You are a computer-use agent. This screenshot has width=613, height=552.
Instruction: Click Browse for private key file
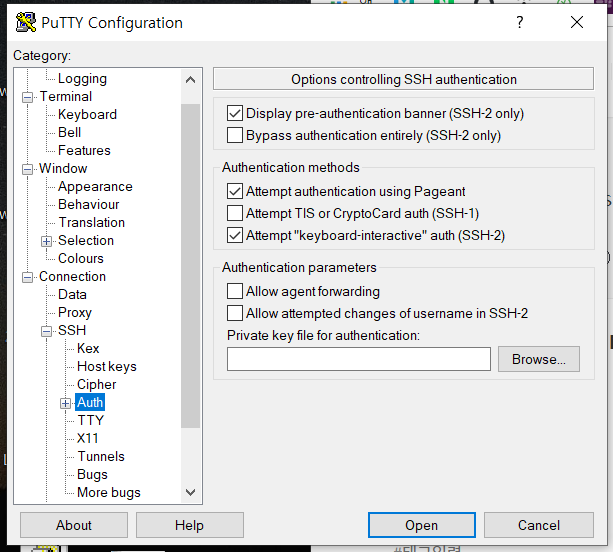click(x=538, y=359)
